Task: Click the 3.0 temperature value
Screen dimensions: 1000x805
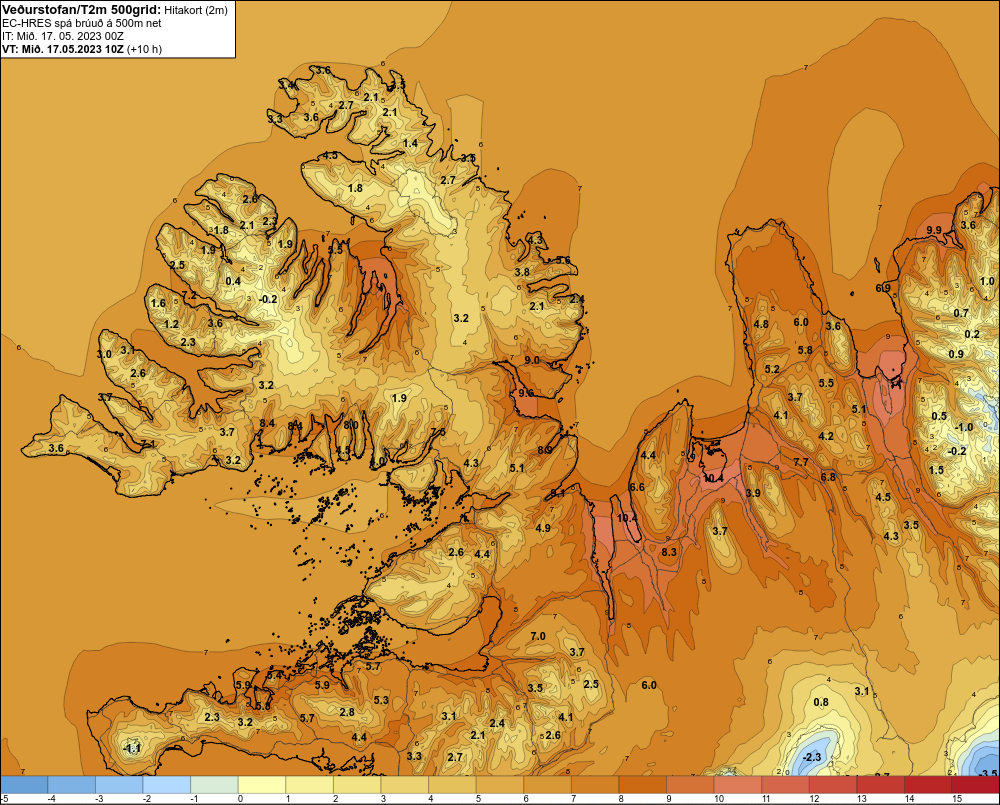Action: 104,354
